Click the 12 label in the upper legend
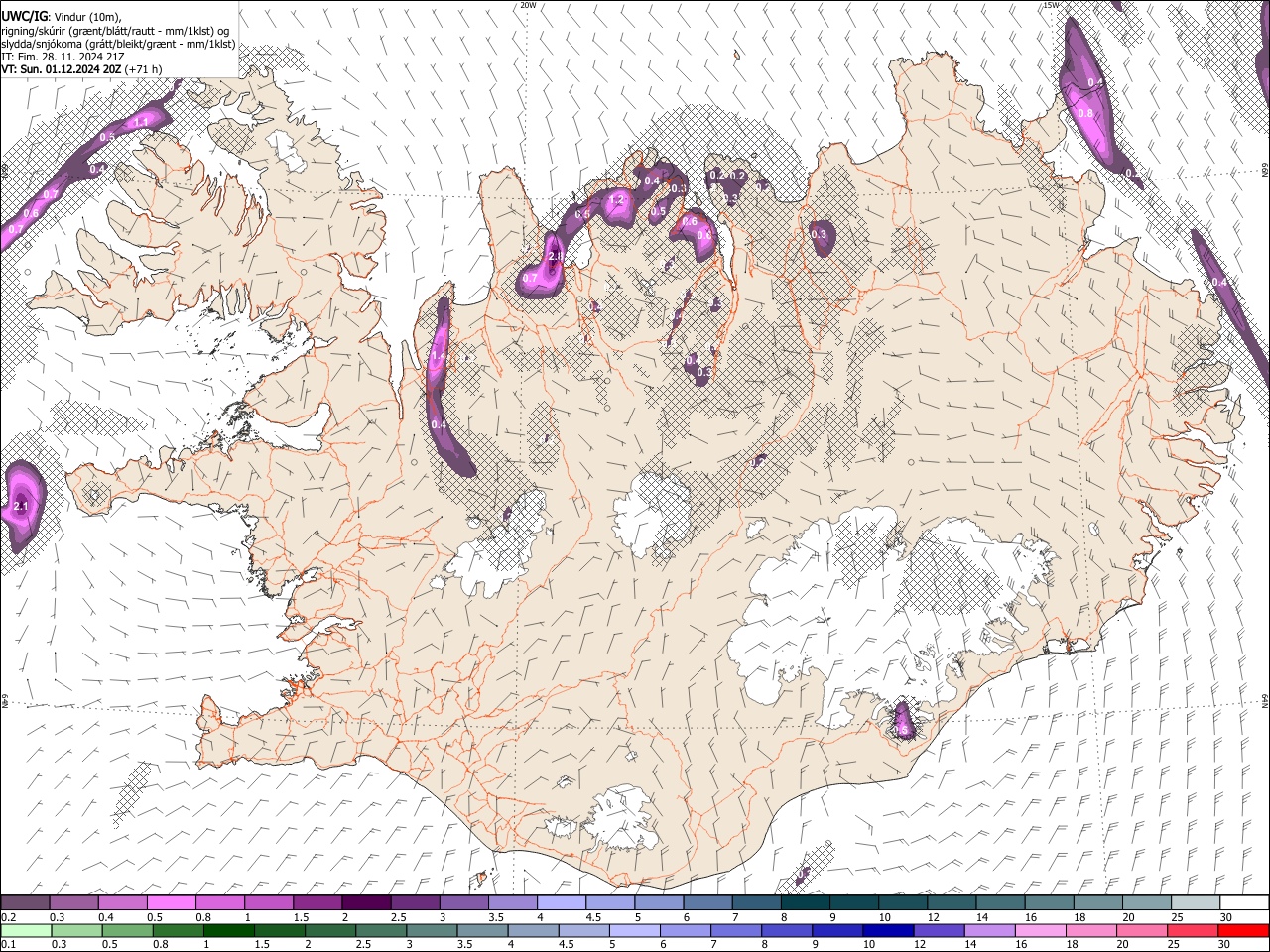The height and width of the screenshot is (952, 1270). point(934,917)
